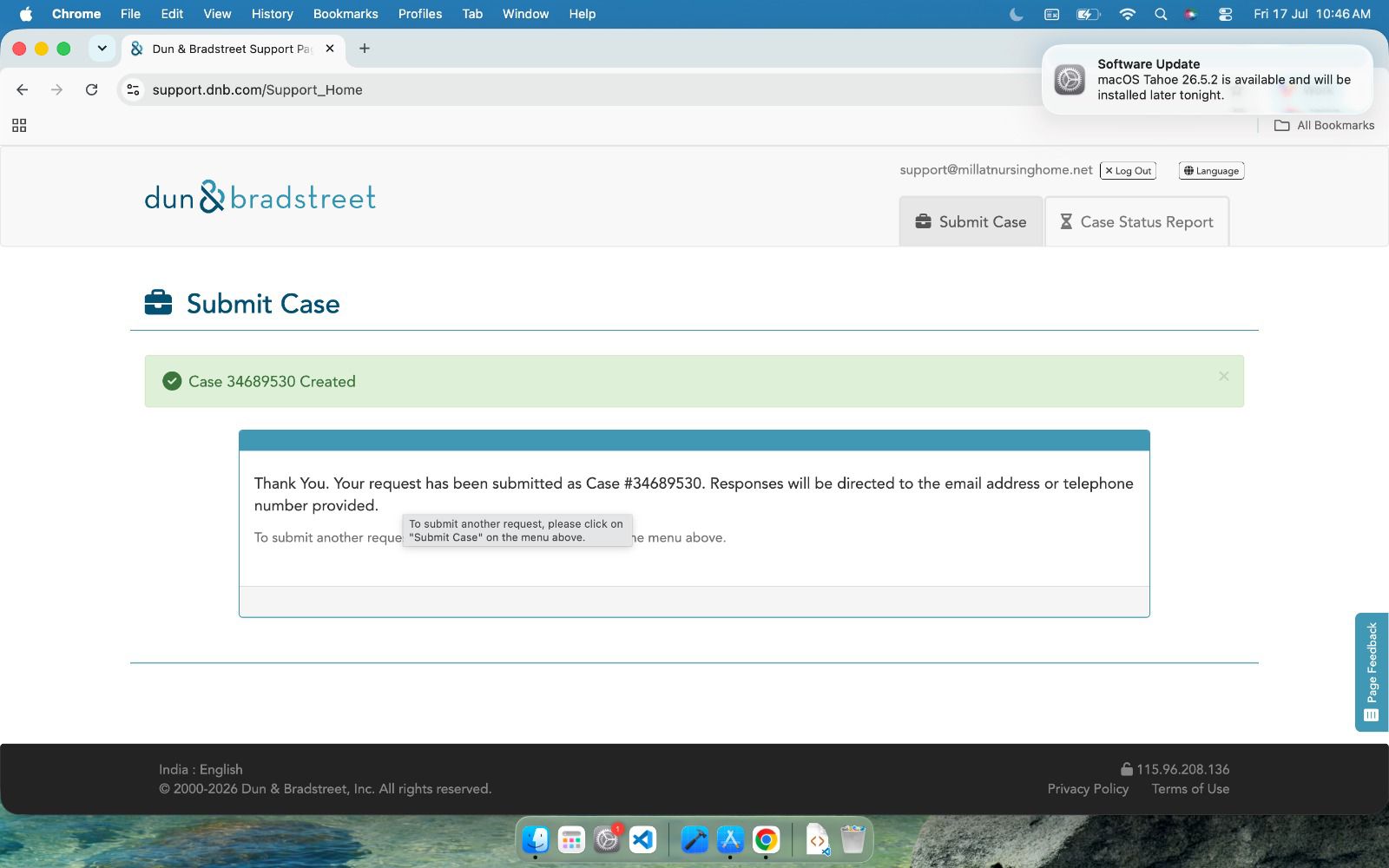Open the Language selector
The image size is (1389, 868).
click(x=1211, y=171)
